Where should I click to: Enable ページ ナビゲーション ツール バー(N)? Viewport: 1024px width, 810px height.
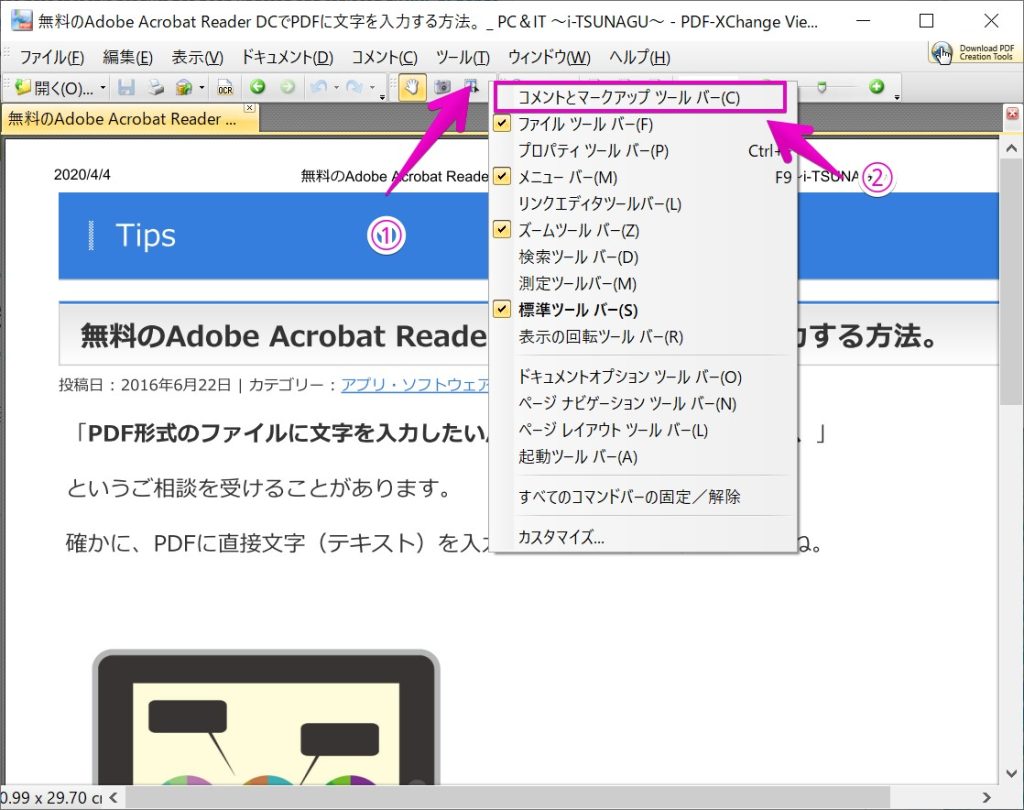pos(643,403)
